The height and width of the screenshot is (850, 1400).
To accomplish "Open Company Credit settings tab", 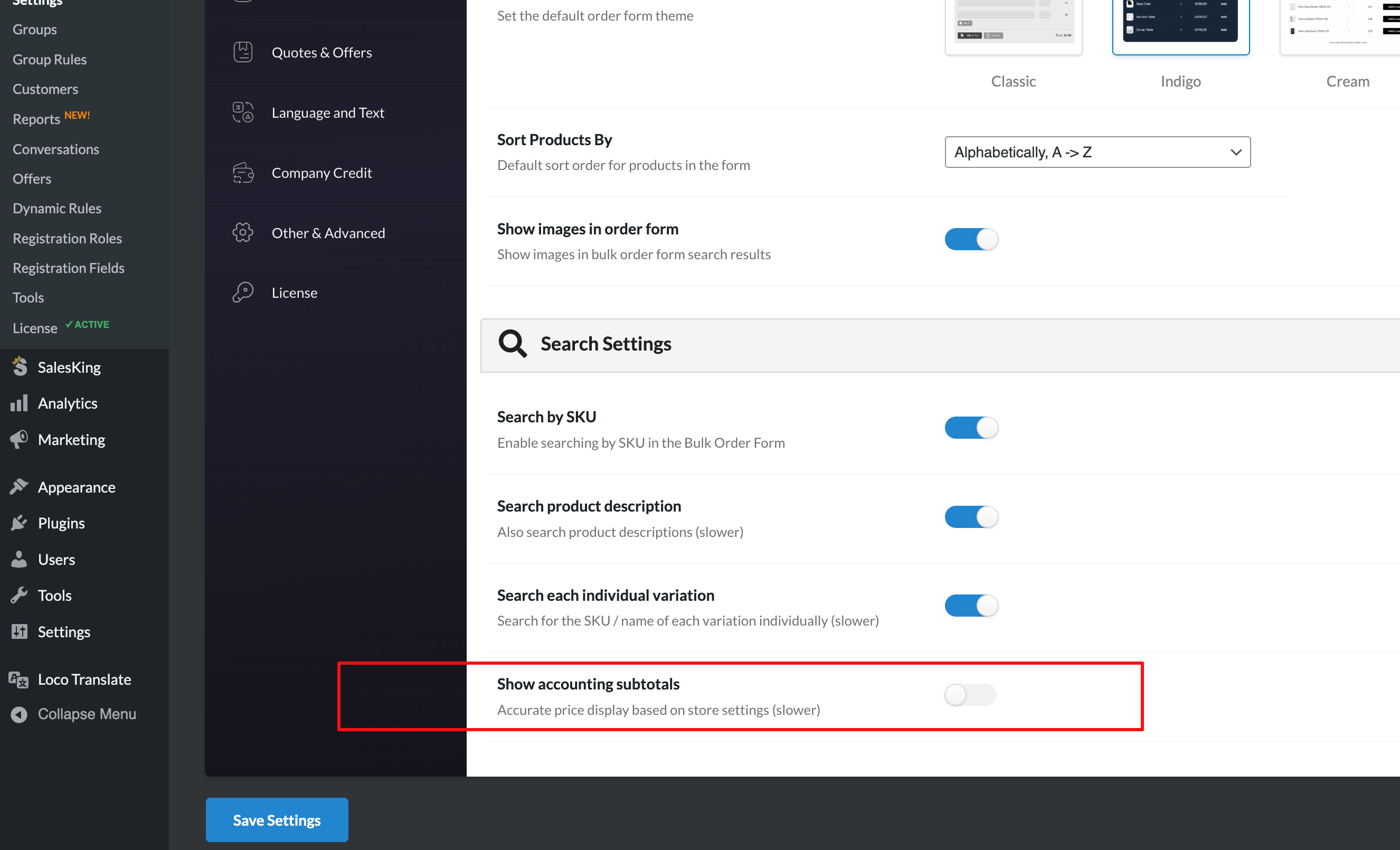I will [335, 173].
